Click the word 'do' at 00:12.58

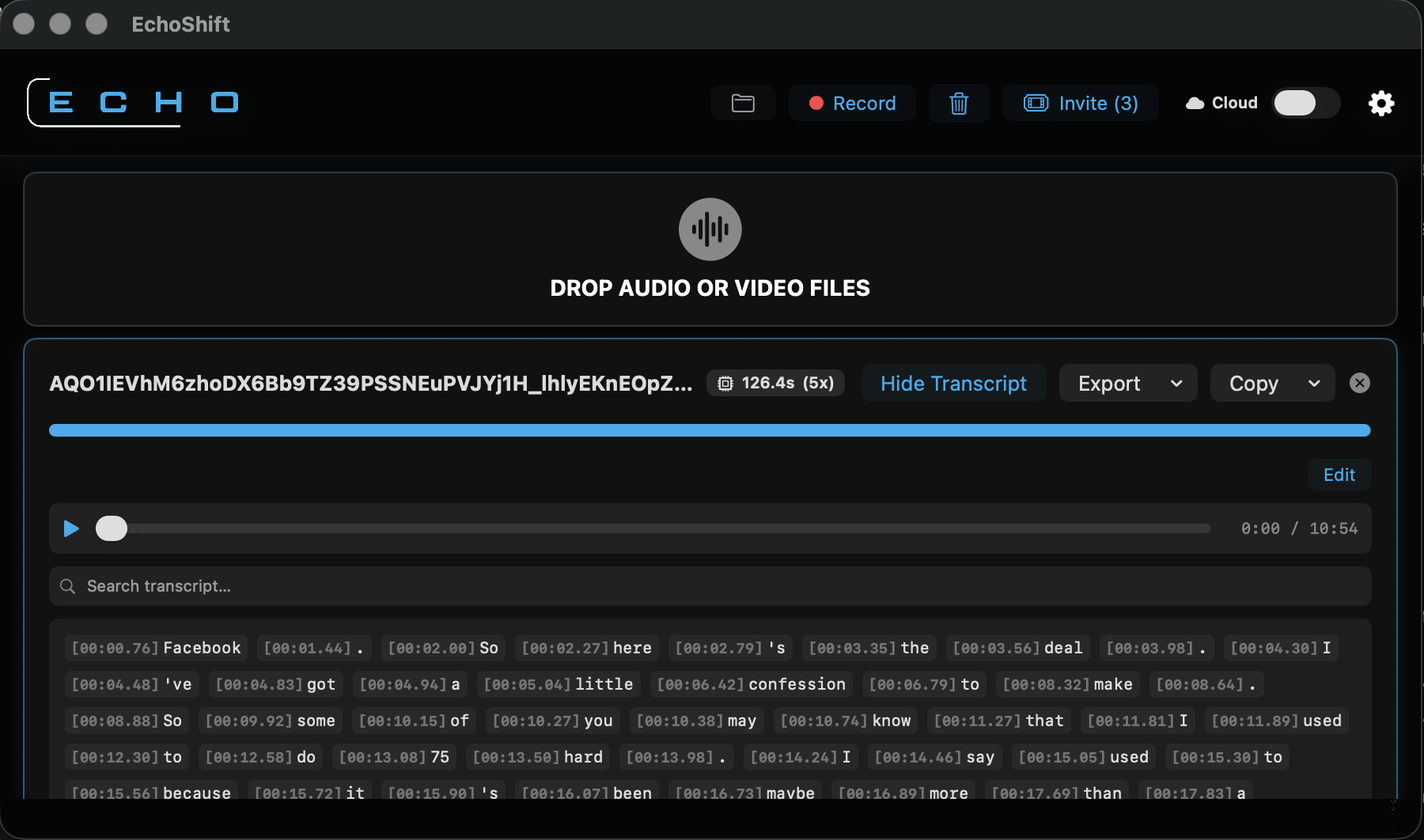260,757
